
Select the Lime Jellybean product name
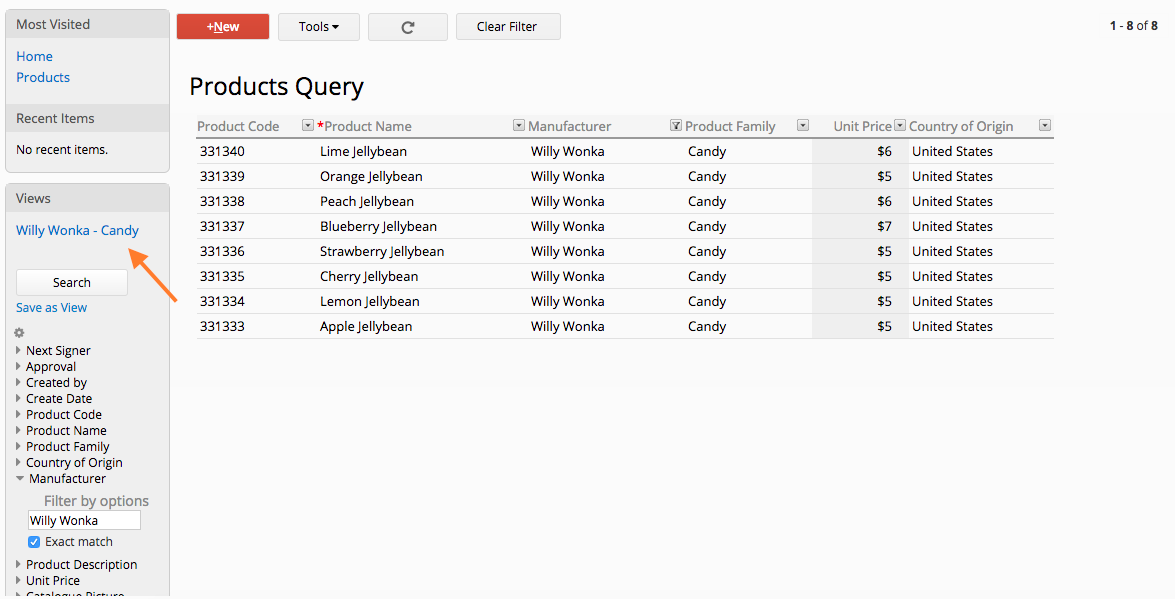(x=363, y=151)
